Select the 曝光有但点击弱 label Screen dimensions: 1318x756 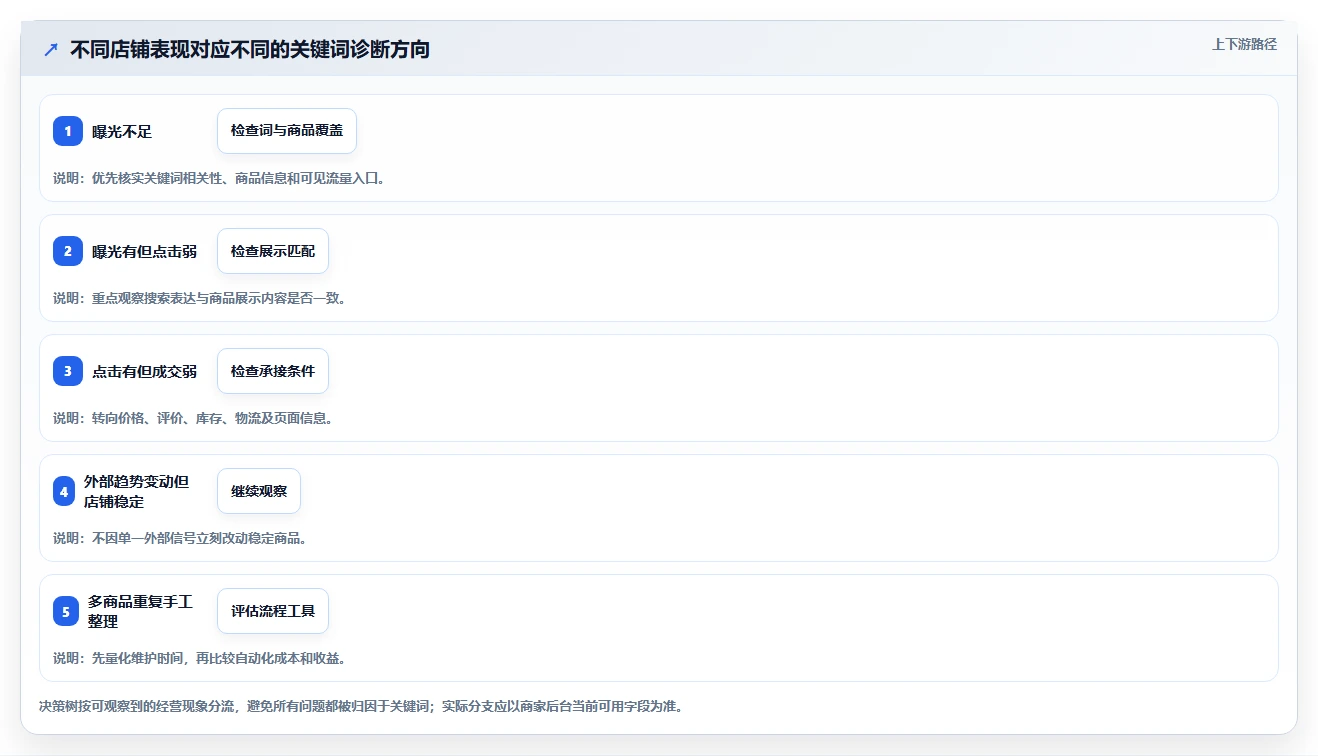point(145,251)
